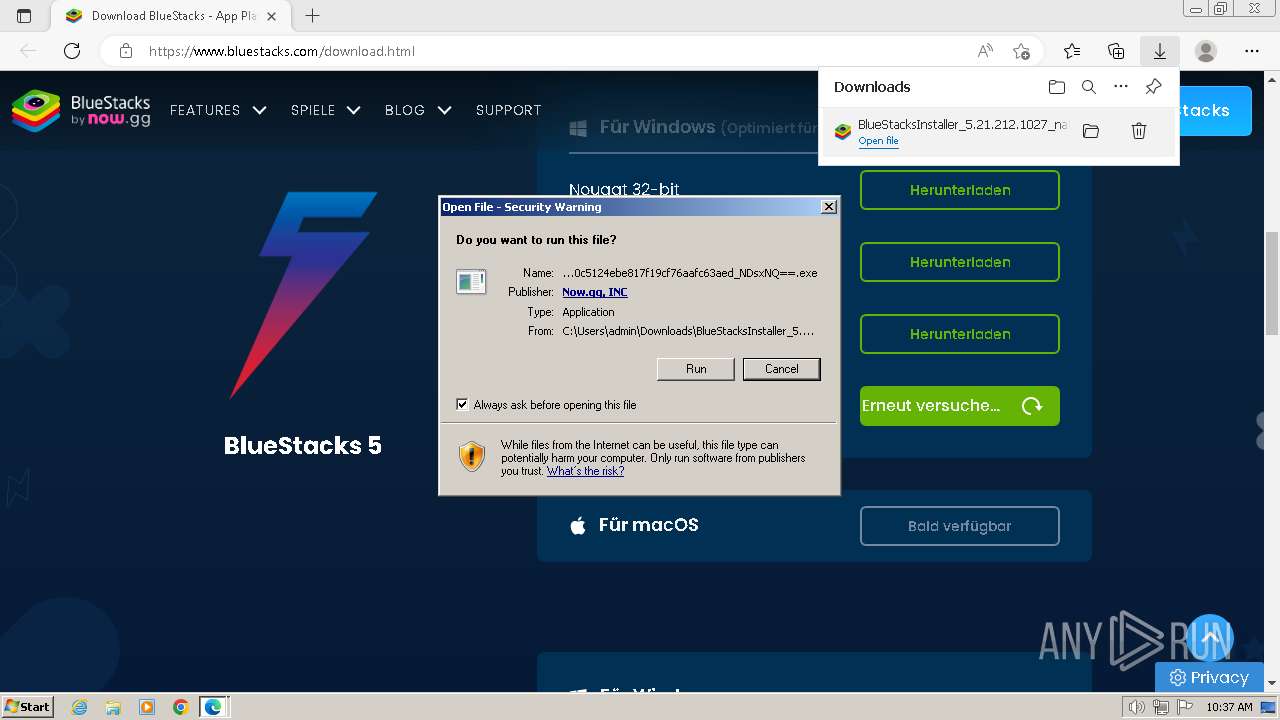The image size is (1280, 720).
Task: Open the browser profile icon
Action: [1206, 51]
